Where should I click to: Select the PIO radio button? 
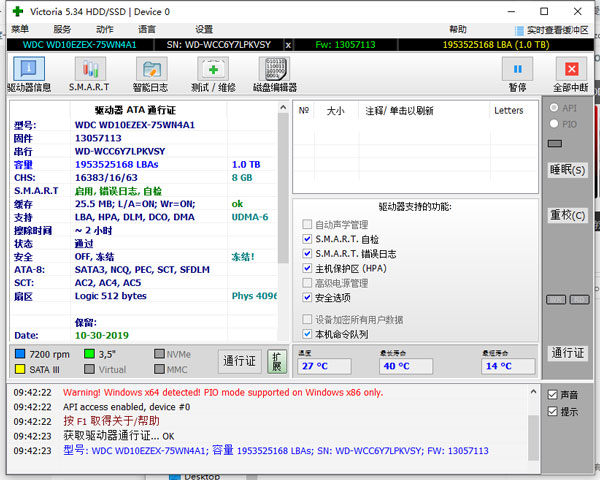point(554,124)
